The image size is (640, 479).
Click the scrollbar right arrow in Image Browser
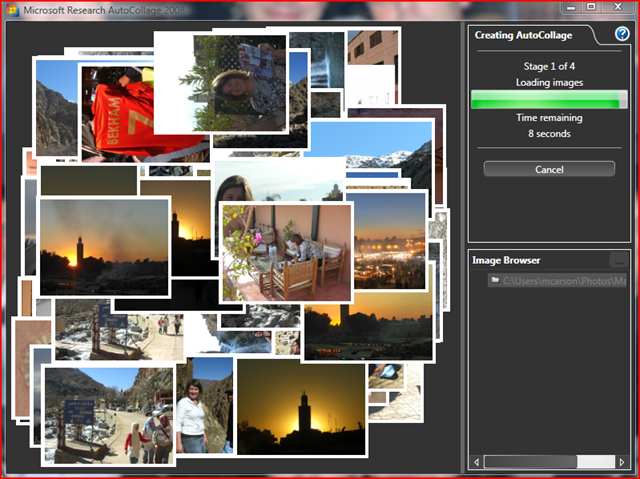click(x=623, y=462)
